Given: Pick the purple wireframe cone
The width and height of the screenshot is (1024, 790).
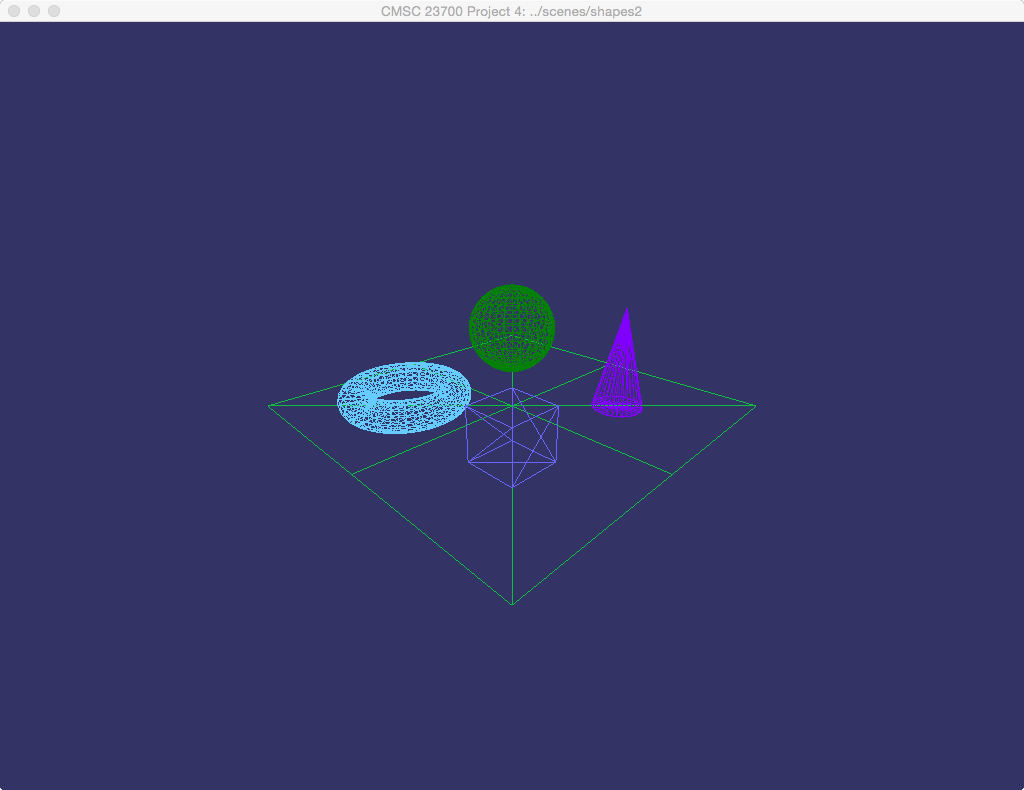Looking at the screenshot, I should click(x=620, y=375).
